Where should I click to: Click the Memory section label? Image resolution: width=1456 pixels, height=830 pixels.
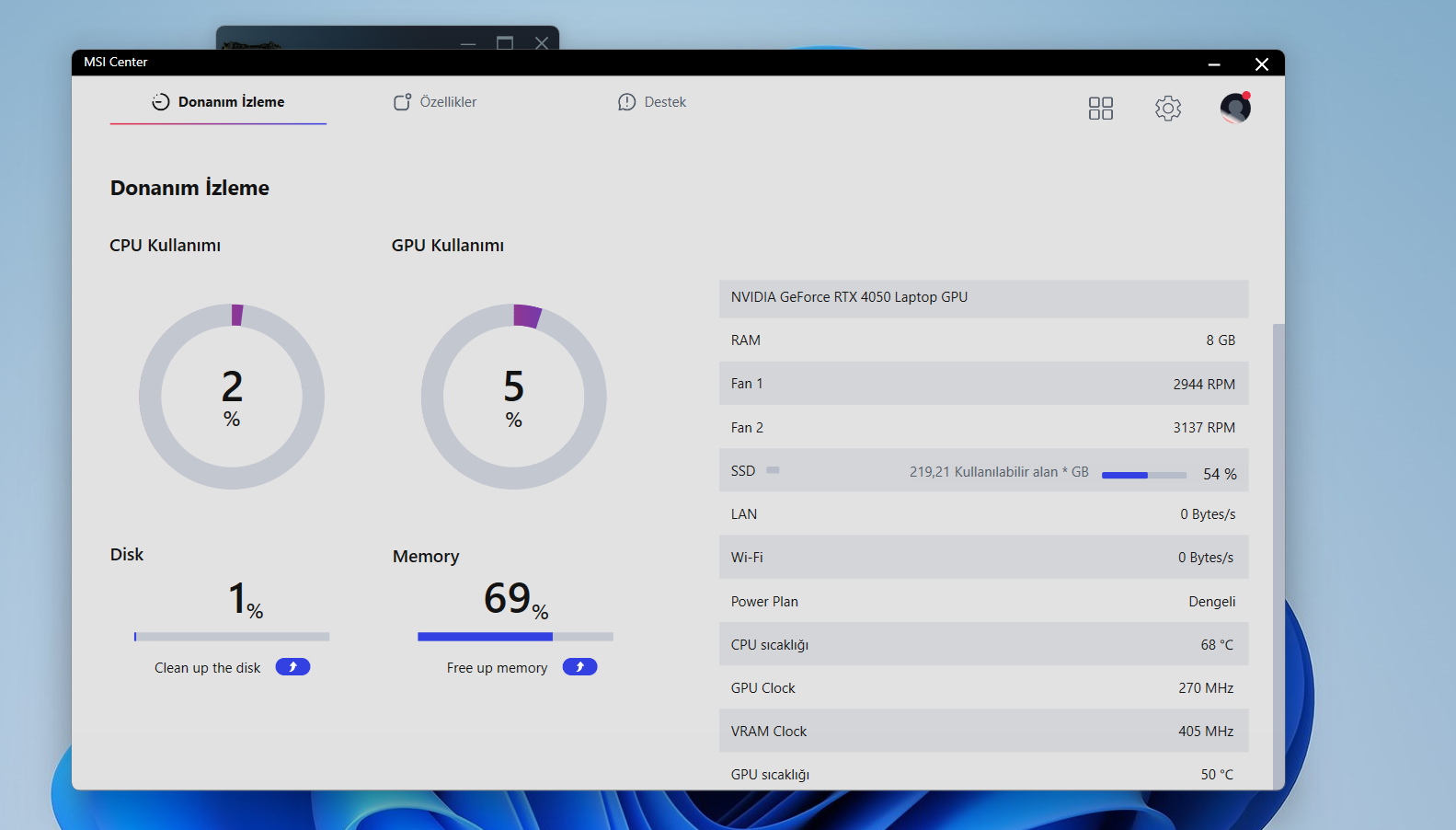[x=426, y=557]
